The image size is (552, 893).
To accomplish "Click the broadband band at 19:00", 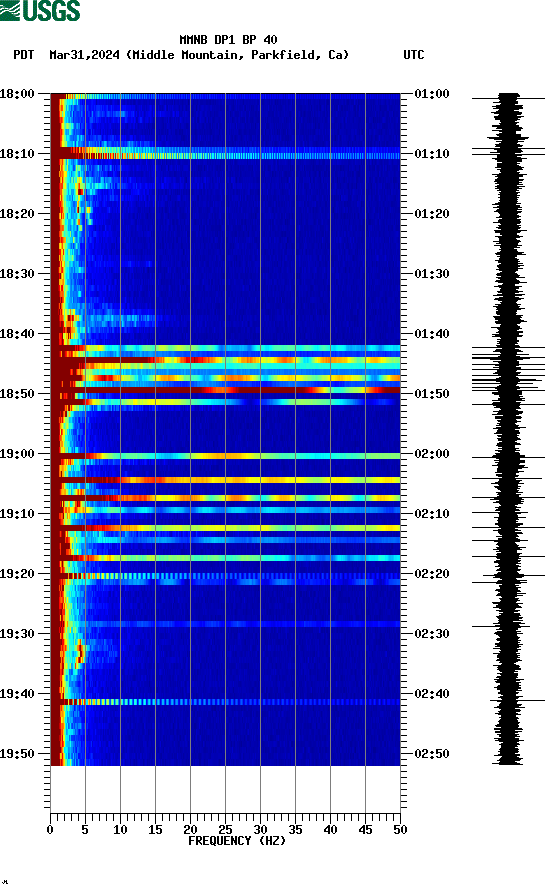I will 225,456.
